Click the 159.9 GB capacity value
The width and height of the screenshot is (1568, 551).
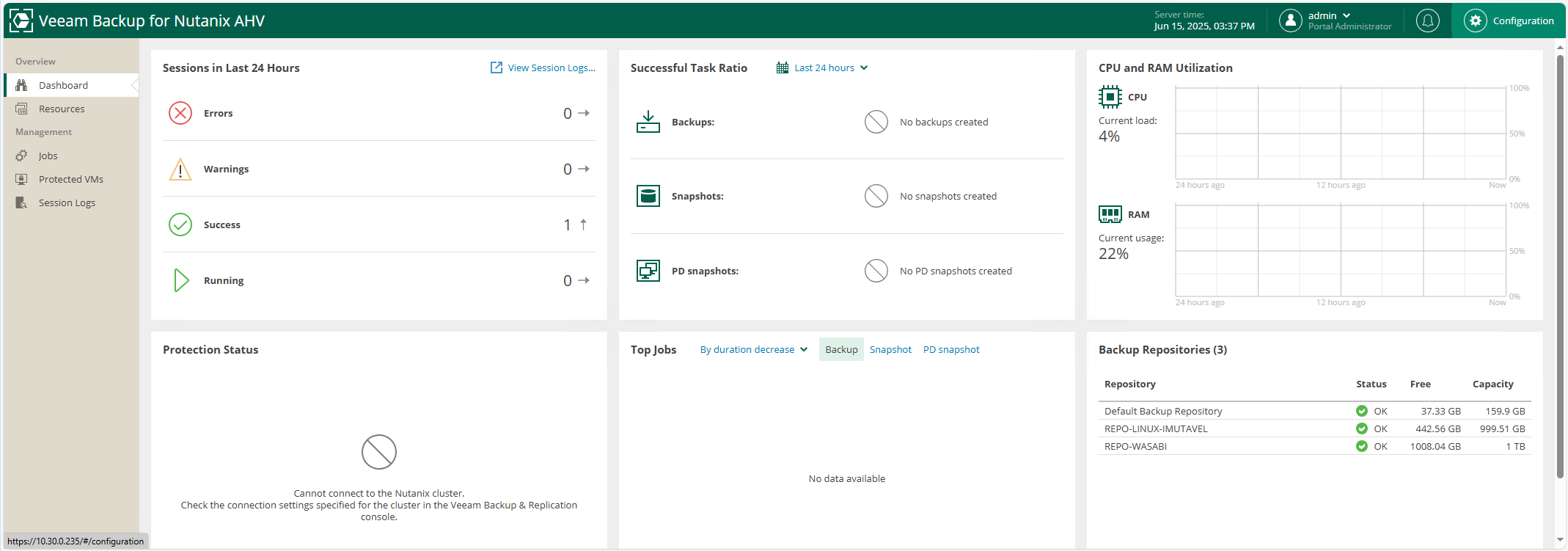point(1505,411)
